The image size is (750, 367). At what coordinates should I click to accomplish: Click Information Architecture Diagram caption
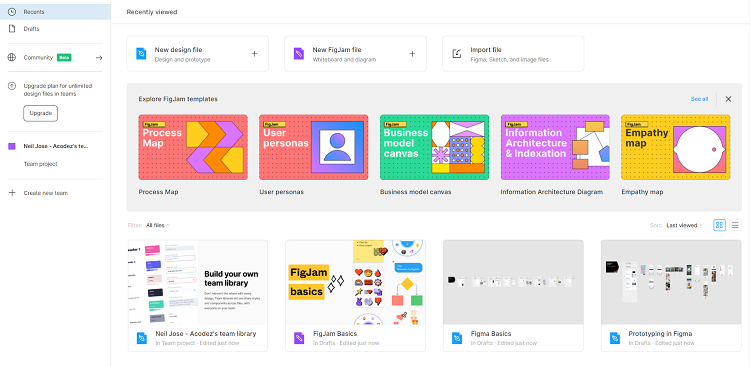point(551,192)
